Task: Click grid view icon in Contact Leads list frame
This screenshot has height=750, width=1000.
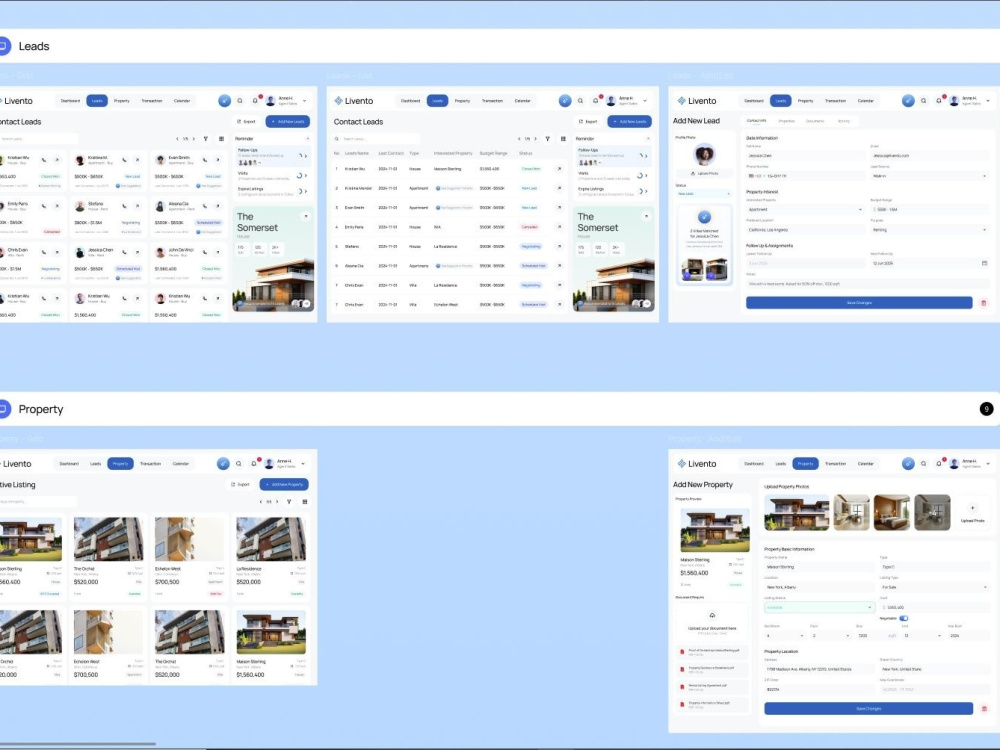Action: coord(563,138)
